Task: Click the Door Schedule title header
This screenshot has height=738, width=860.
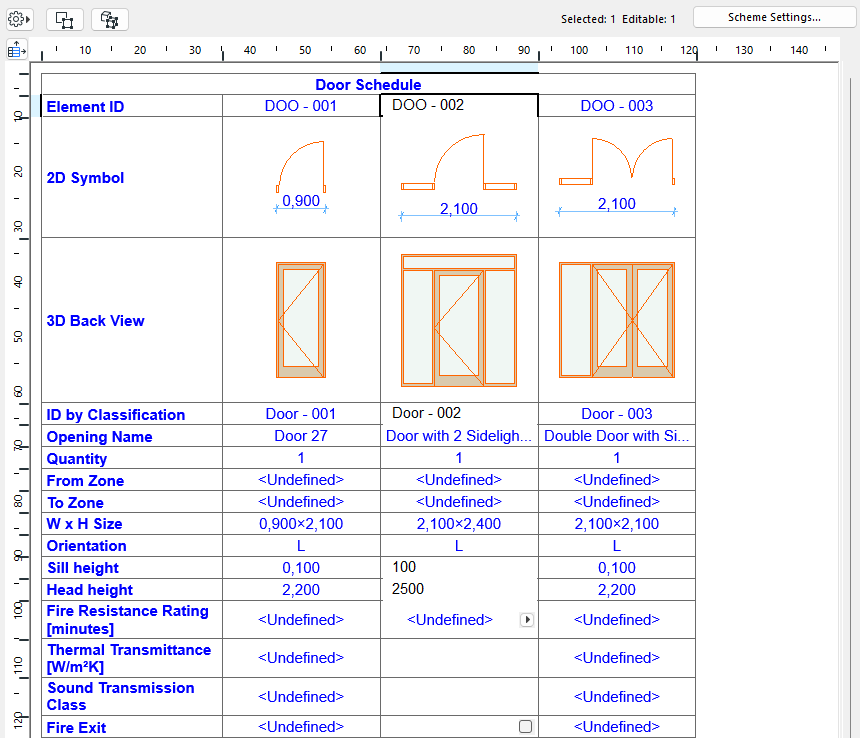Action: (x=368, y=85)
